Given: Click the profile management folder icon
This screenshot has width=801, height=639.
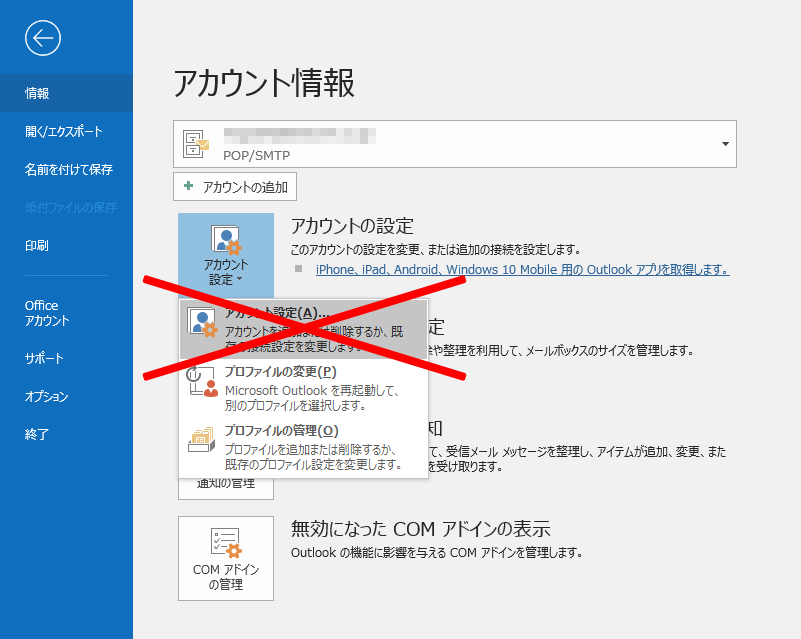Looking at the screenshot, I should point(202,440).
